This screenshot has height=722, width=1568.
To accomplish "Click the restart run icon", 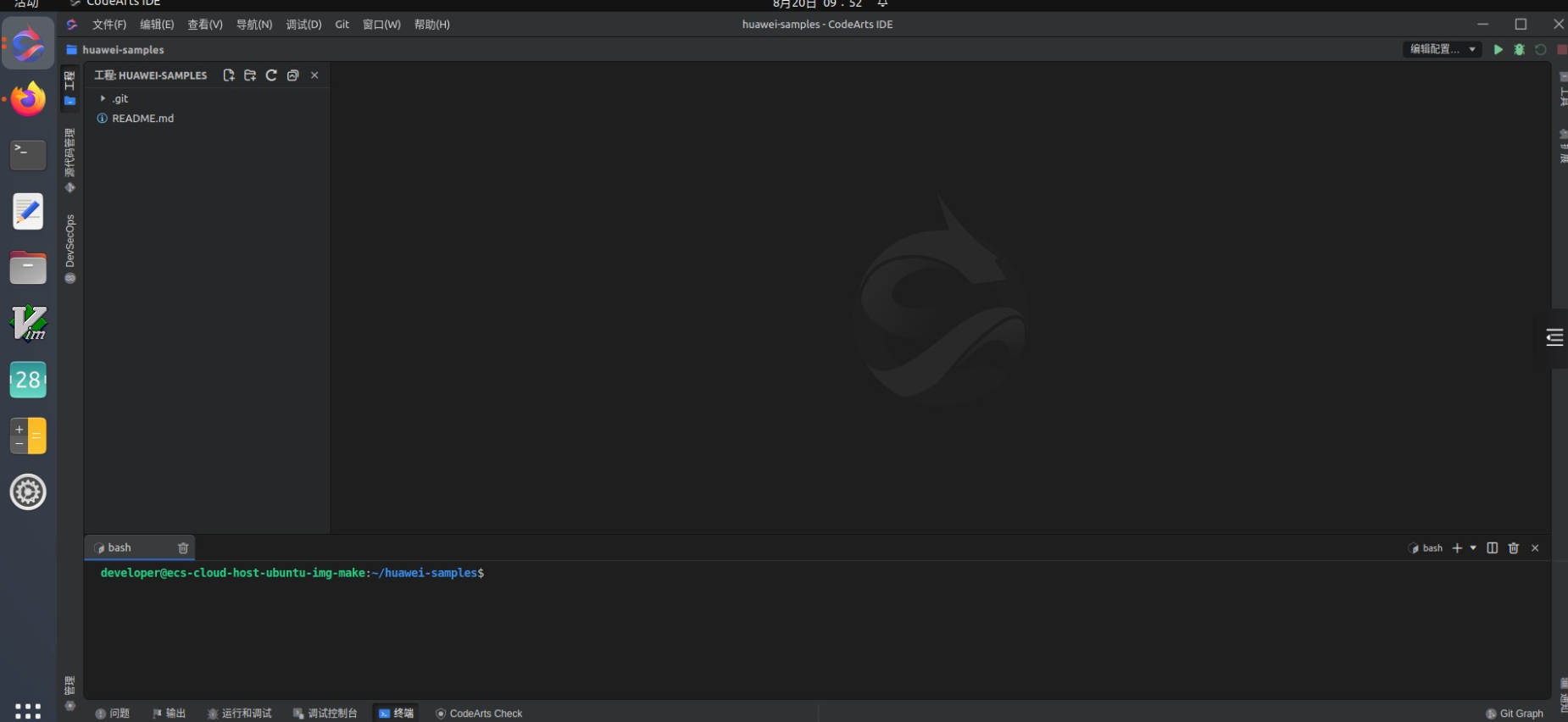I will 1541,49.
